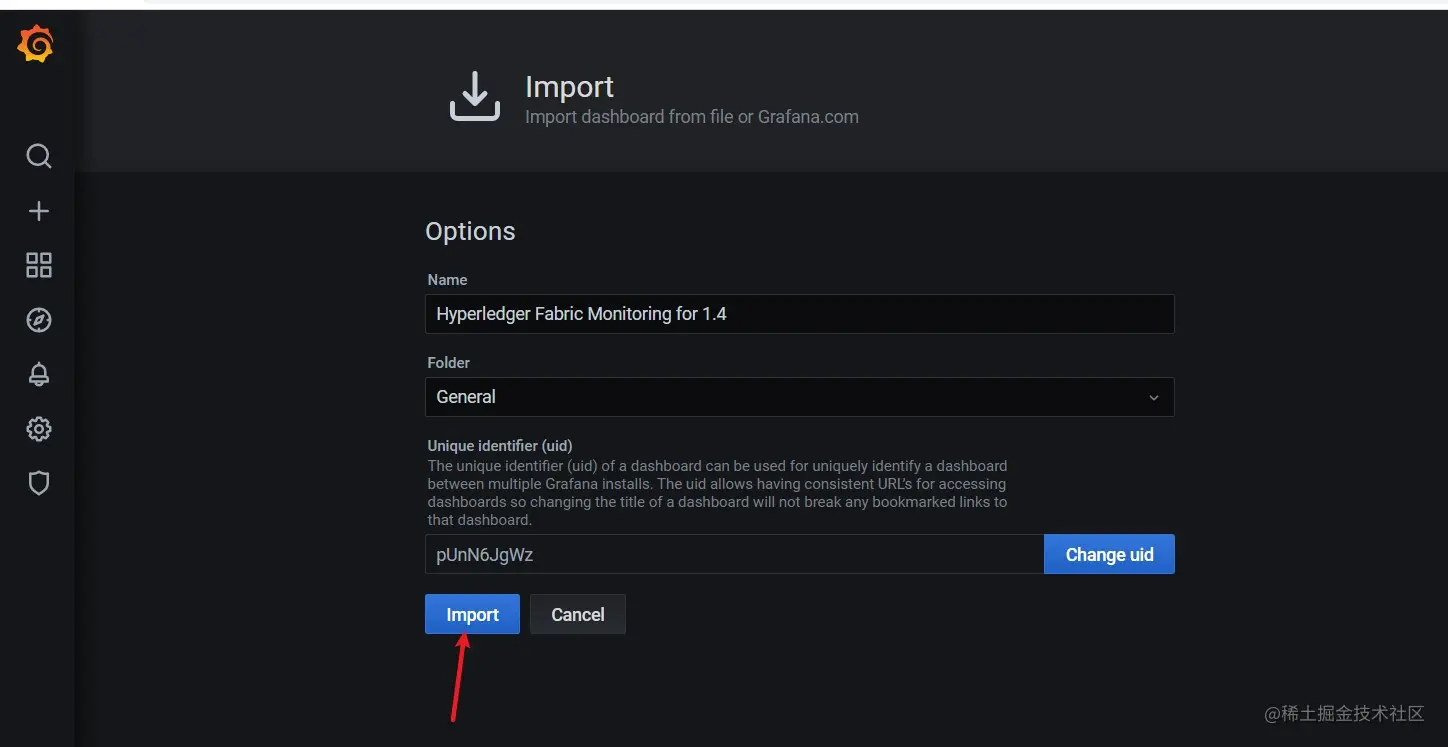
Task: Open the Search dashboards icon
Action: (x=38, y=156)
